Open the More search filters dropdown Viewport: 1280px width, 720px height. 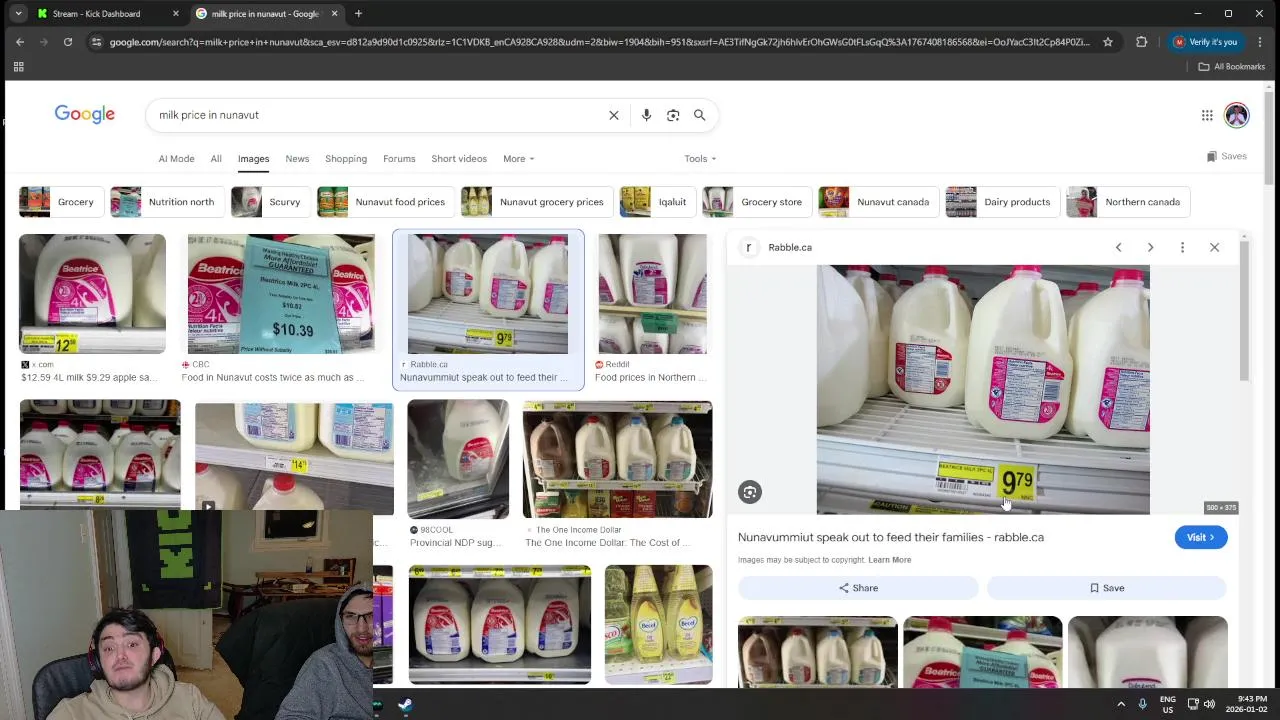point(518,159)
